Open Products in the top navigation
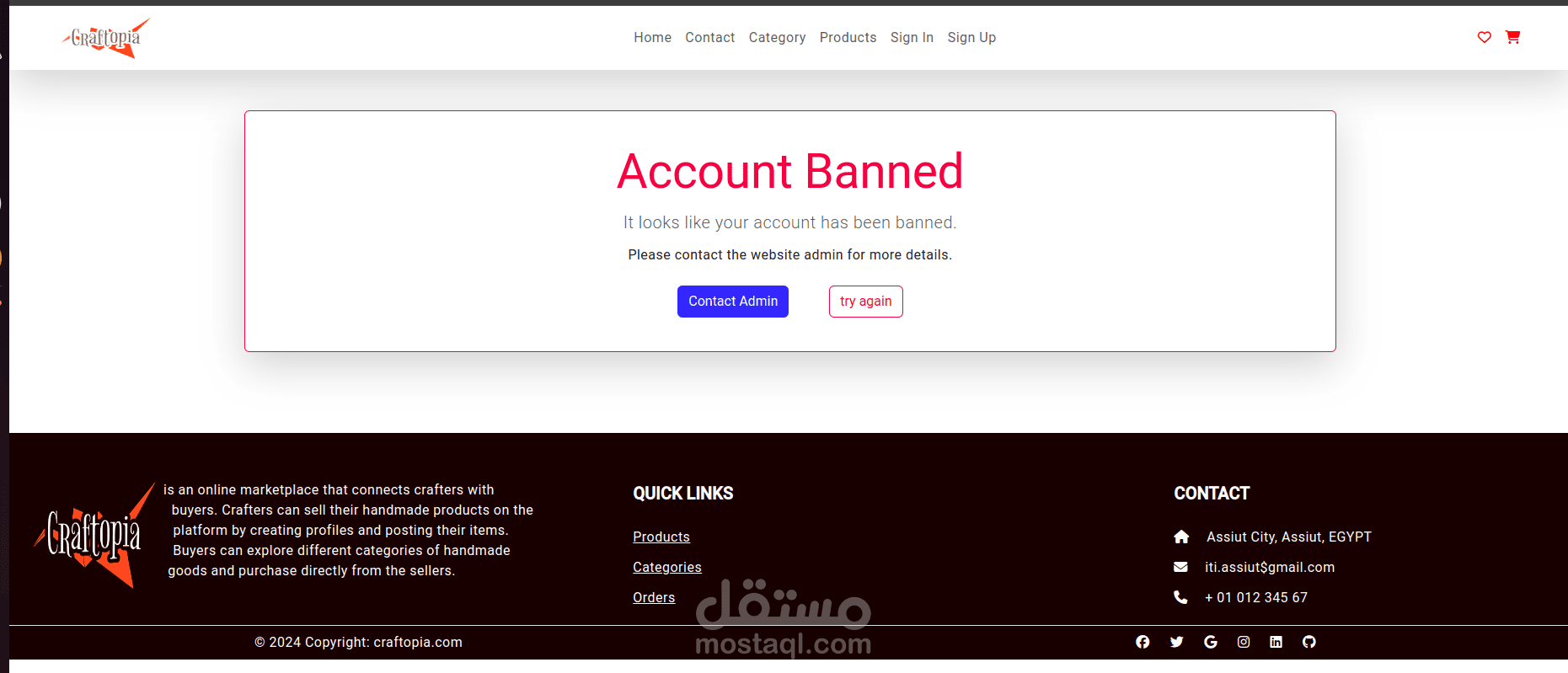 pyautogui.click(x=848, y=37)
